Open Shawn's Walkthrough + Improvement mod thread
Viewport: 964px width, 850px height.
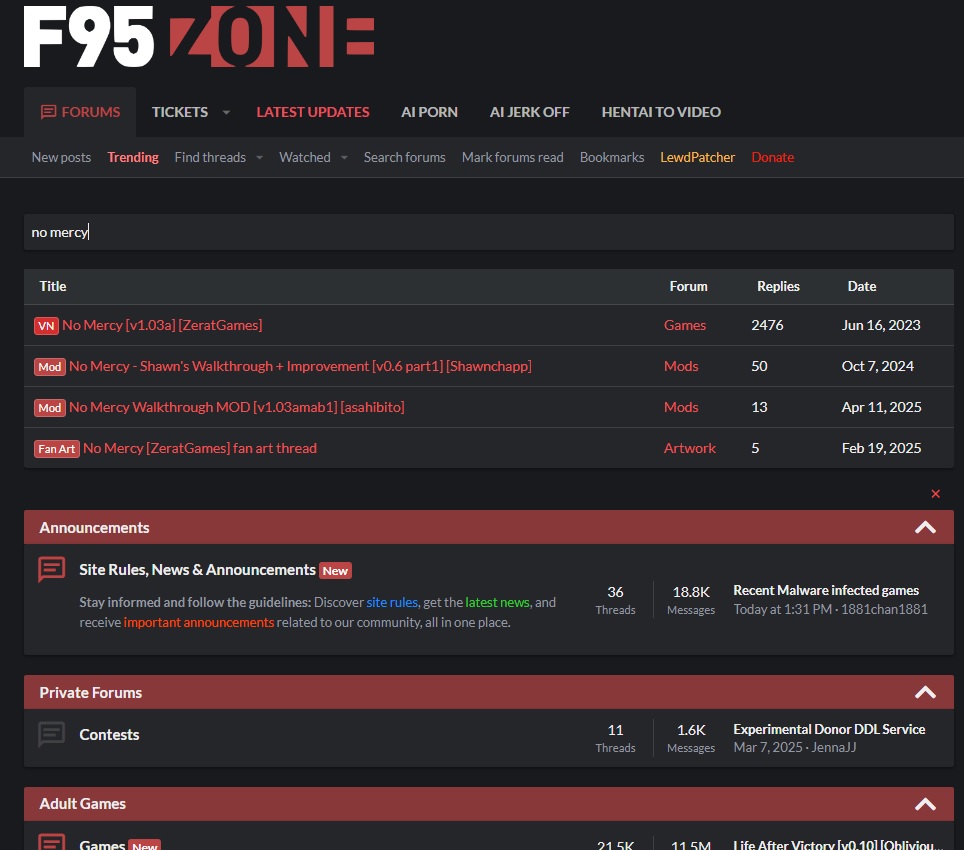point(300,366)
